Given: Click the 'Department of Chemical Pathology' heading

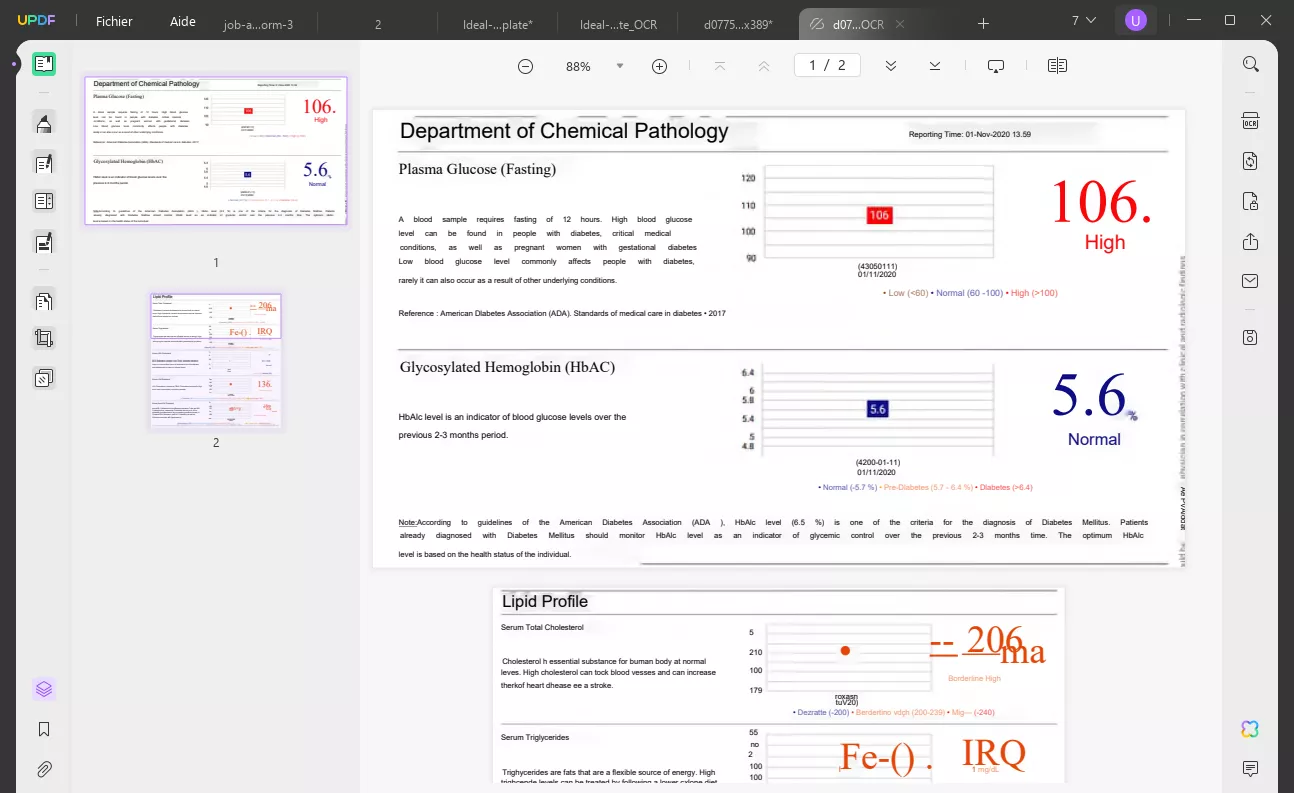Looking at the screenshot, I should (x=564, y=131).
